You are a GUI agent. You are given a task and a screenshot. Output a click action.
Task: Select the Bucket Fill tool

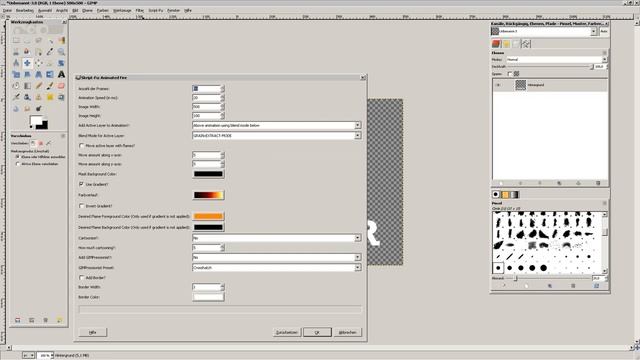pyautogui.click(x=16, y=86)
